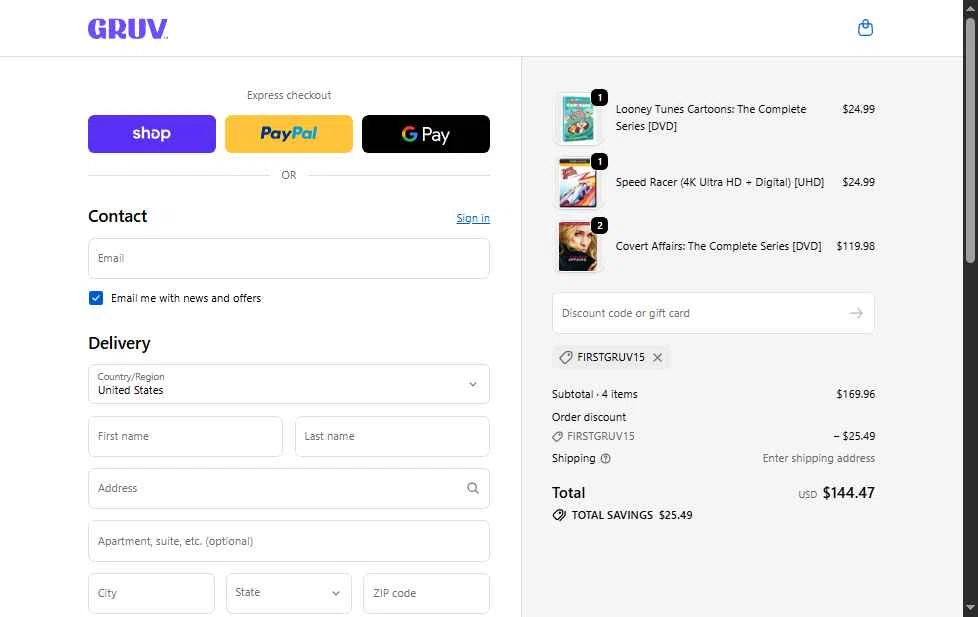The image size is (978, 617).
Task: Follow the Sign in link
Action: pyautogui.click(x=473, y=218)
